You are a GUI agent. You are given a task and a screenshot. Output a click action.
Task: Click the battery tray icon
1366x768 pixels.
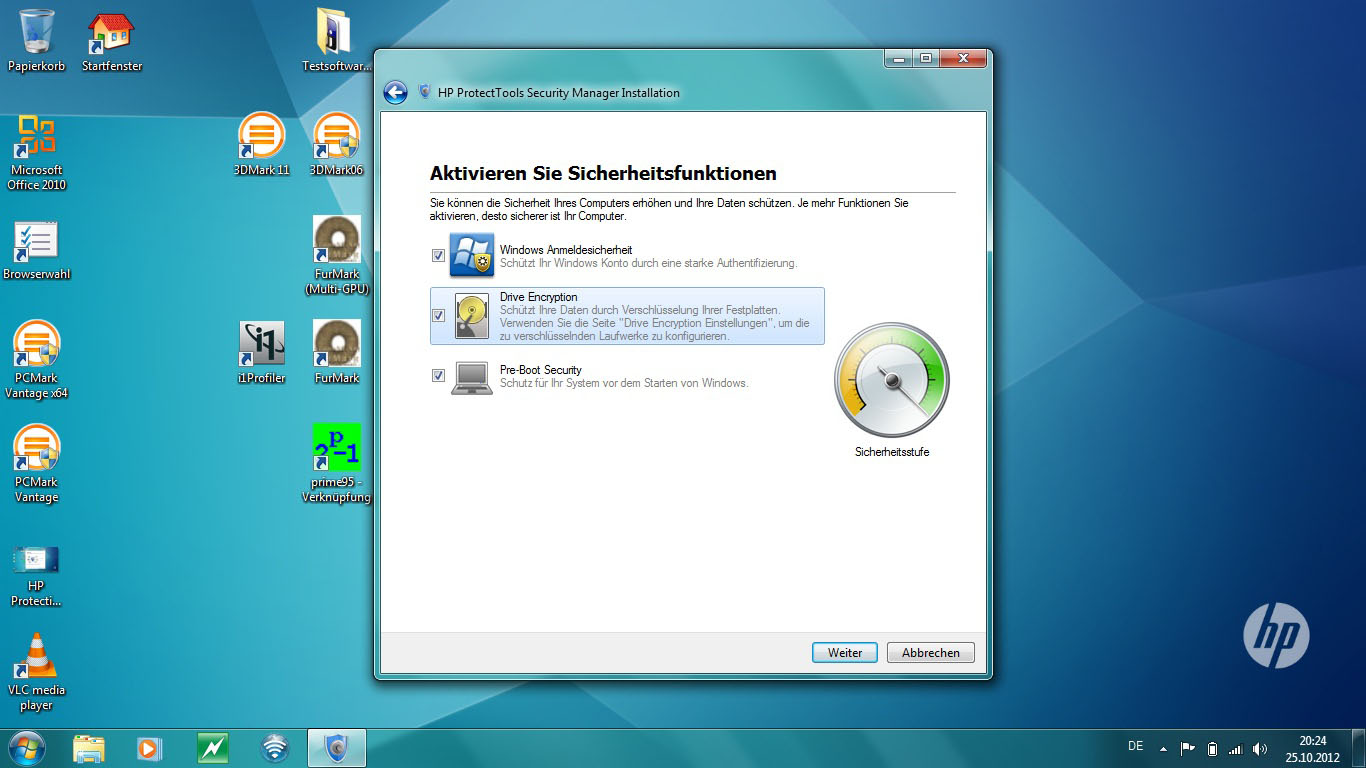click(1212, 748)
